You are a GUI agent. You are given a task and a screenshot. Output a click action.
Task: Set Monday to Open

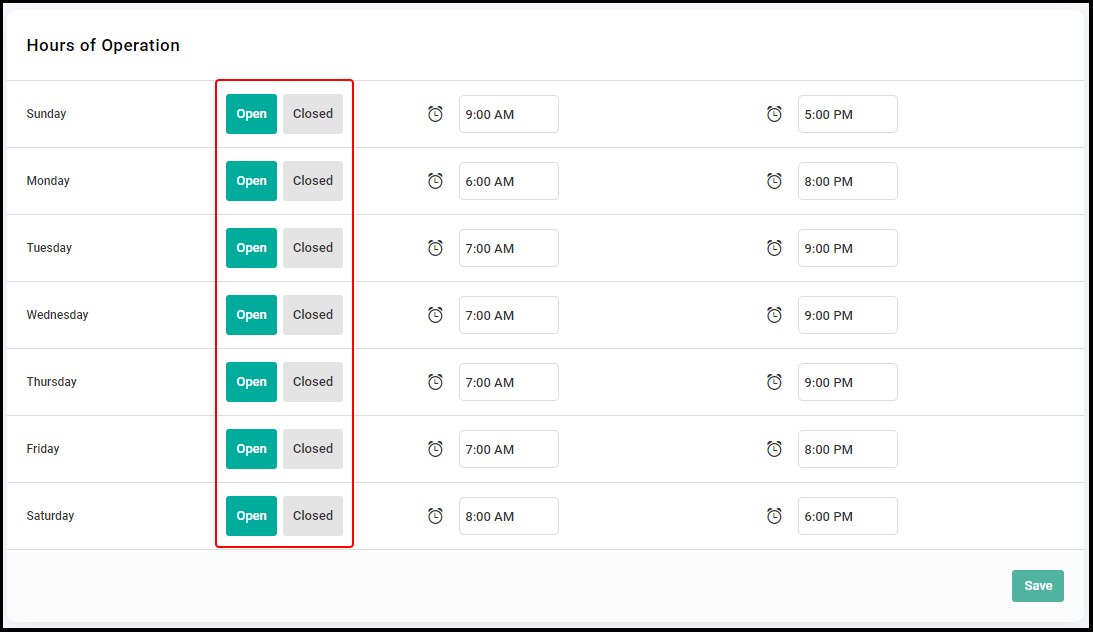coord(251,180)
